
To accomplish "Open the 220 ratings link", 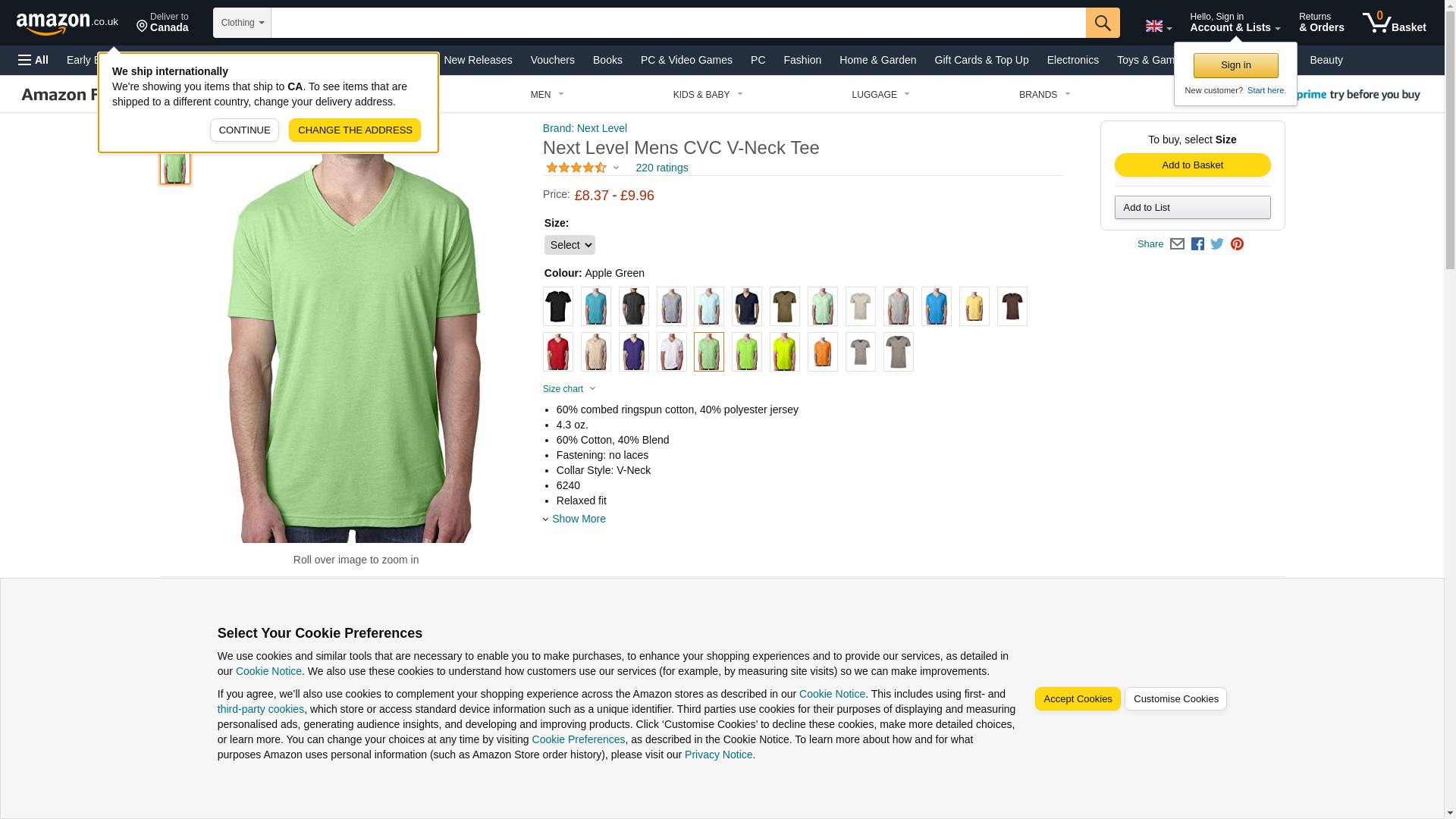I will click(661, 168).
